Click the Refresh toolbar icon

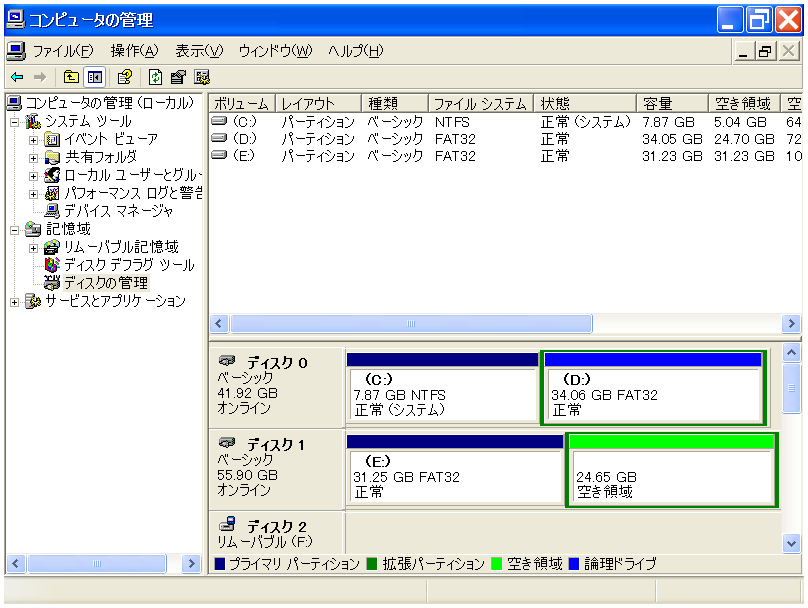pyautogui.click(x=155, y=77)
